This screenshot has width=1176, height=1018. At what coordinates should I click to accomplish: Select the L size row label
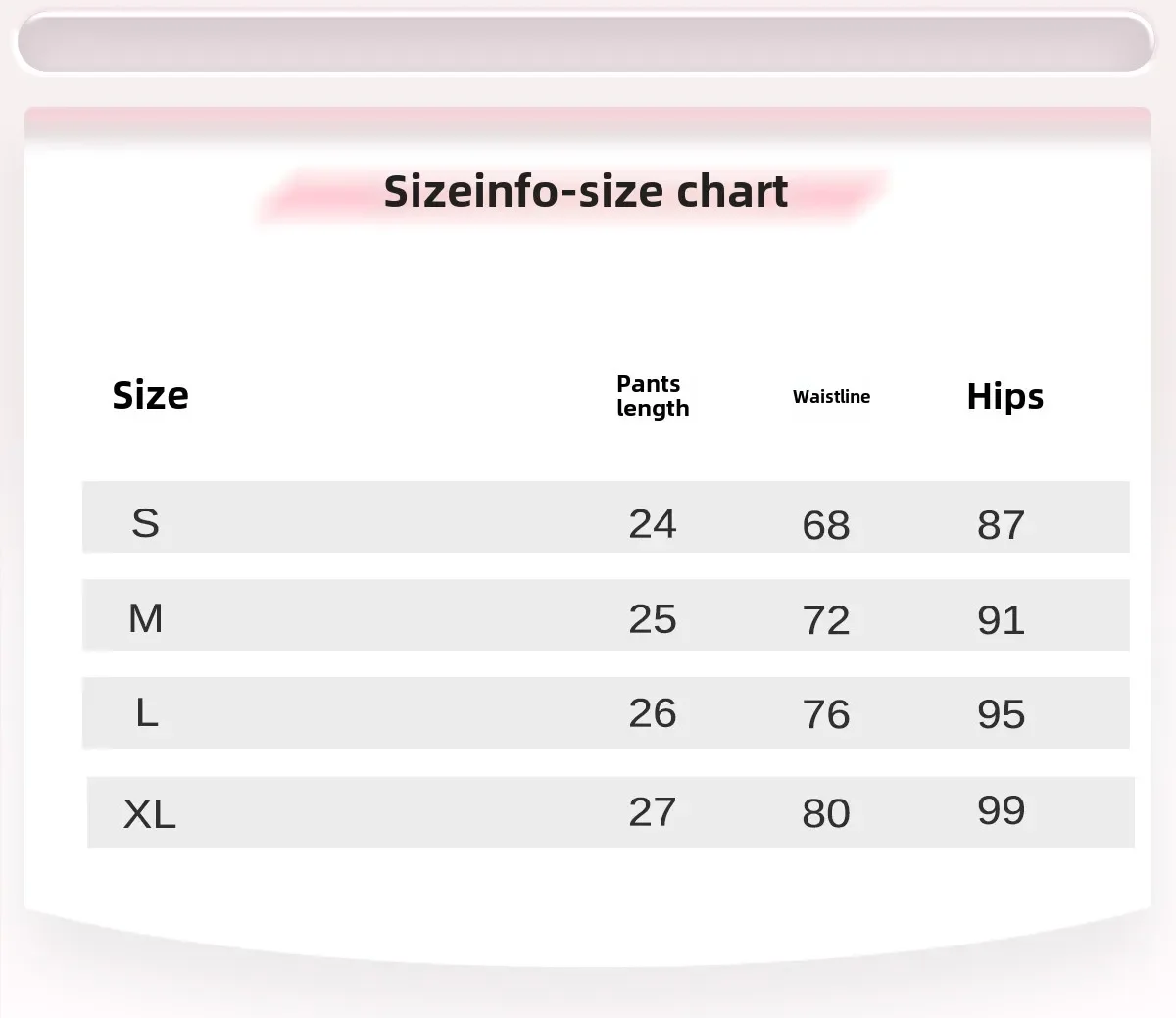(x=146, y=712)
